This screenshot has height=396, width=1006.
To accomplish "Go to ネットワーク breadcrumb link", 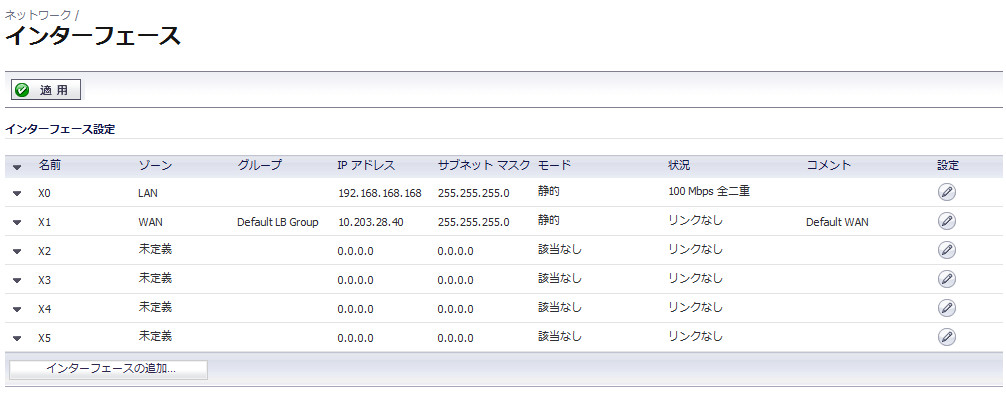I will 38,14.
